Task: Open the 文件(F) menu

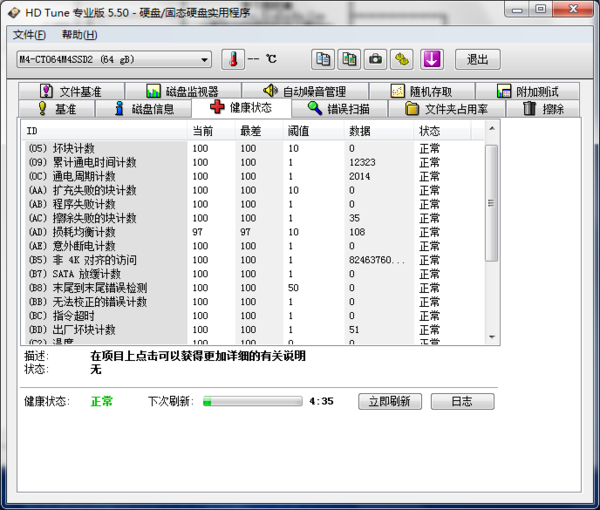Action: (x=29, y=35)
